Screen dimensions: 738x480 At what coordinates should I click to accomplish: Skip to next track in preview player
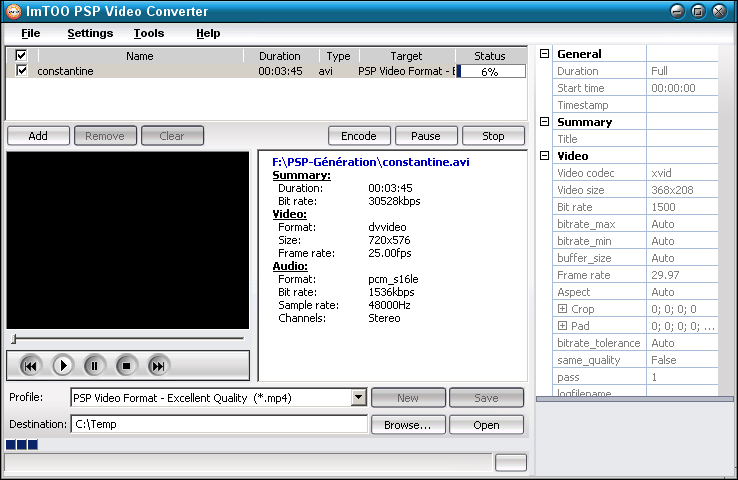coord(158,366)
